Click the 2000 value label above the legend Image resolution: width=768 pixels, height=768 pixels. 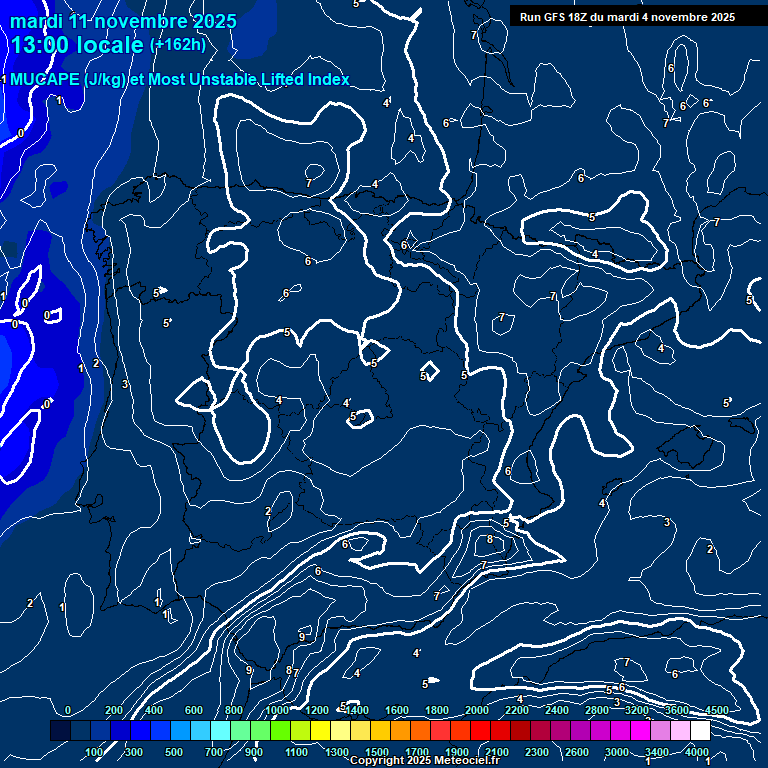(477, 710)
